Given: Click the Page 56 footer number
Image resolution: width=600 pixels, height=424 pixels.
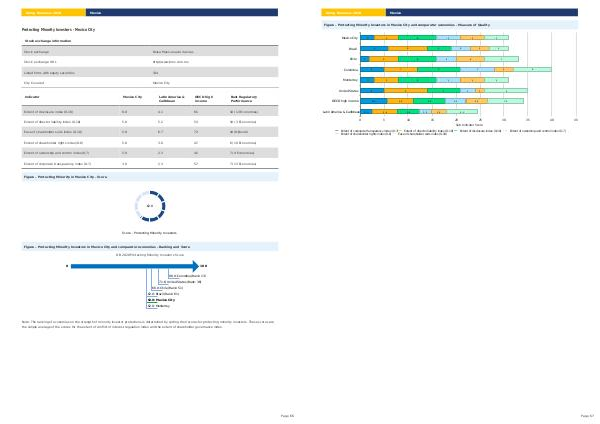Looking at the screenshot, I should 285,414.
